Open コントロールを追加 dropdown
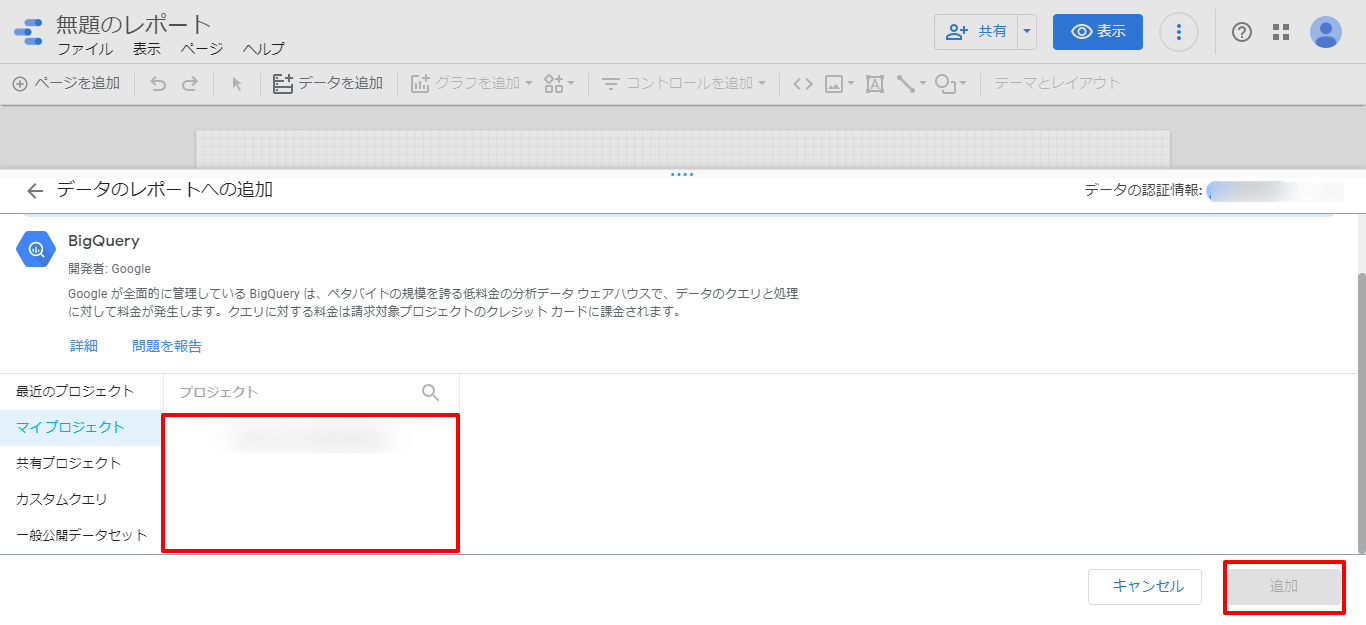 click(683, 84)
